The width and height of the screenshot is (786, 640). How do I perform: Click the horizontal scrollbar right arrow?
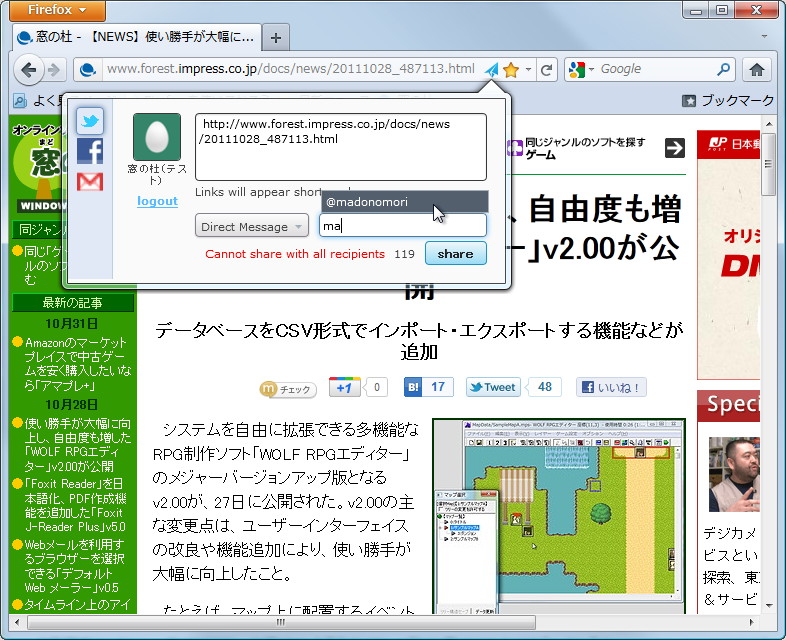[x=751, y=622]
